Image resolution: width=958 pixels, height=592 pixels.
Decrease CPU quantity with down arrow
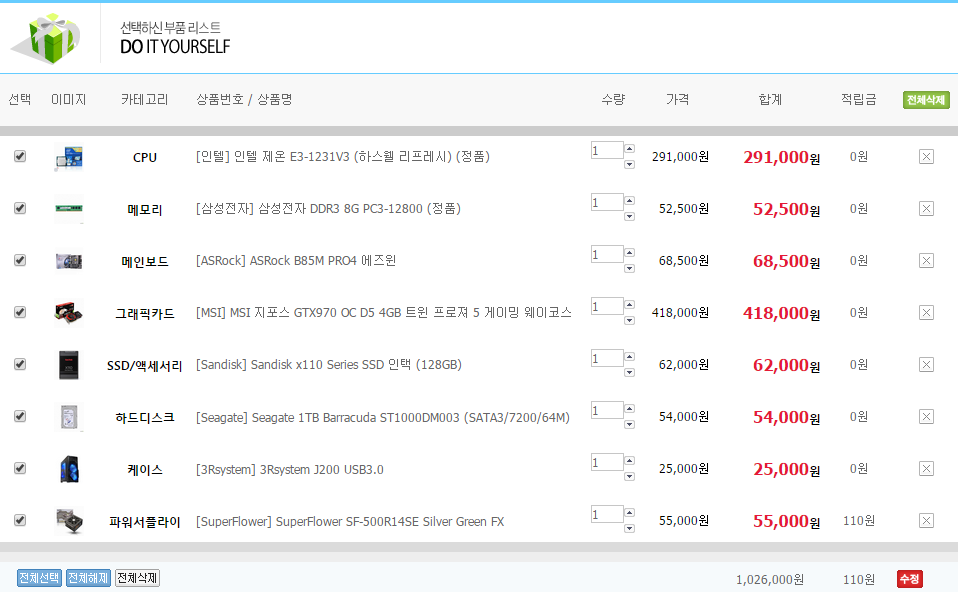coord(629,164)
